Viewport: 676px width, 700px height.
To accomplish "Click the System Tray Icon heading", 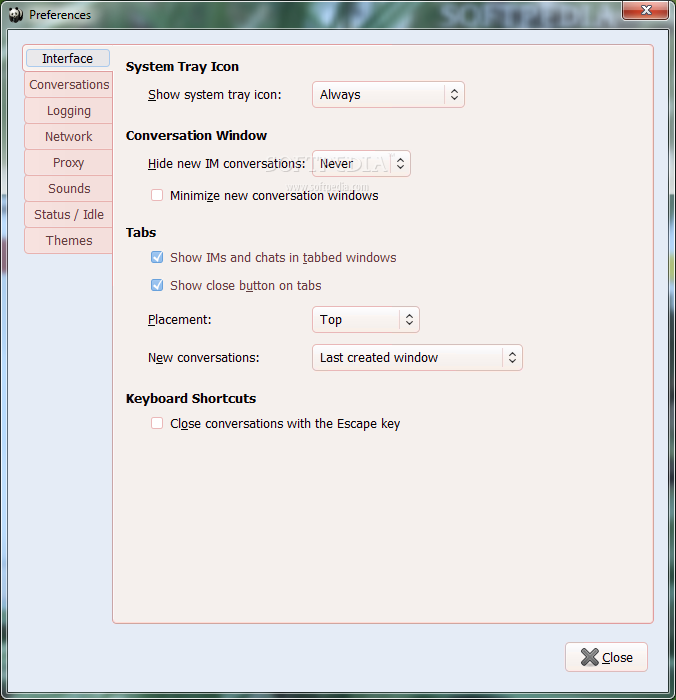I will [182, 67].
